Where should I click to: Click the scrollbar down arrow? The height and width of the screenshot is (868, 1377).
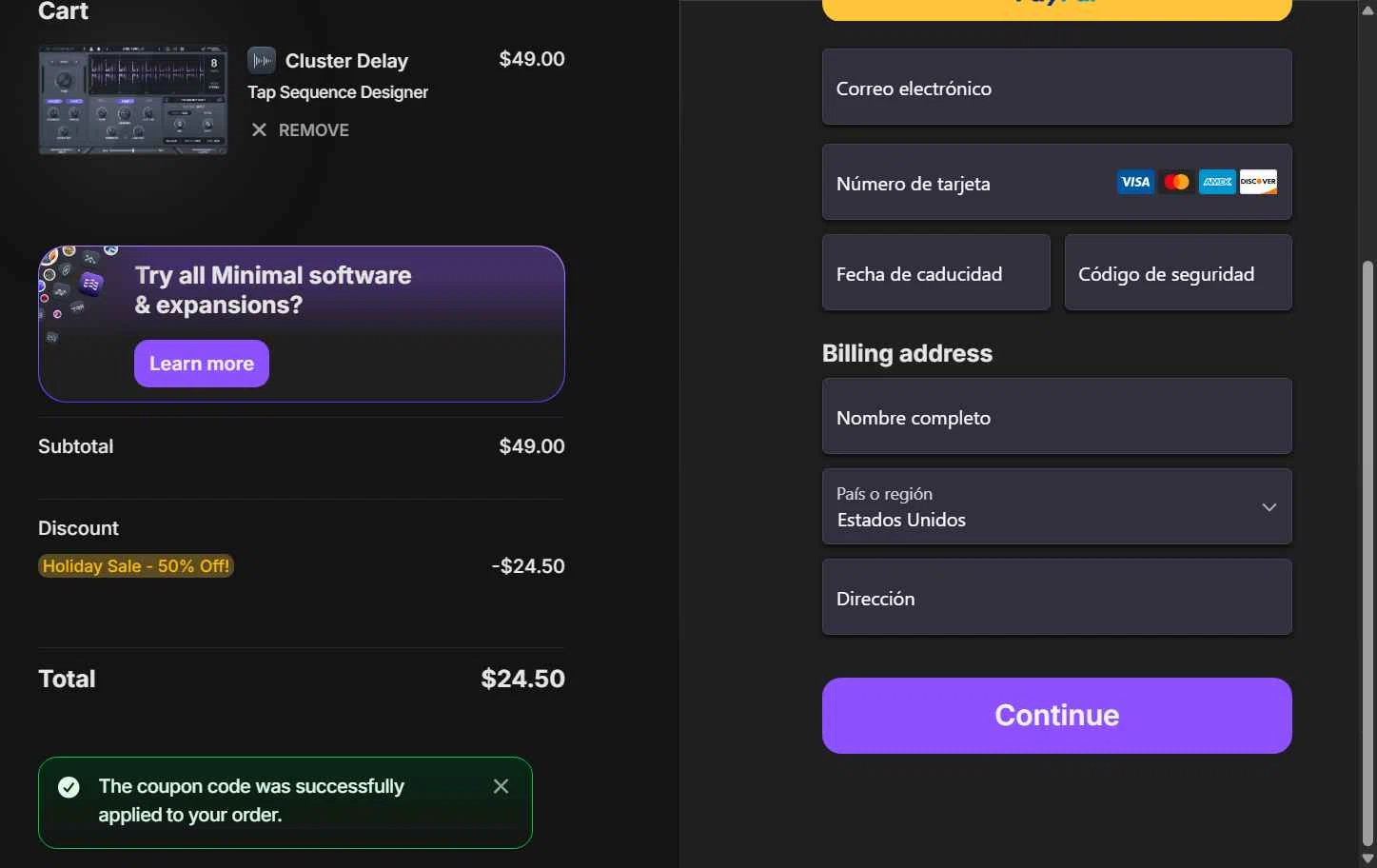click(x=1367, y=858)
